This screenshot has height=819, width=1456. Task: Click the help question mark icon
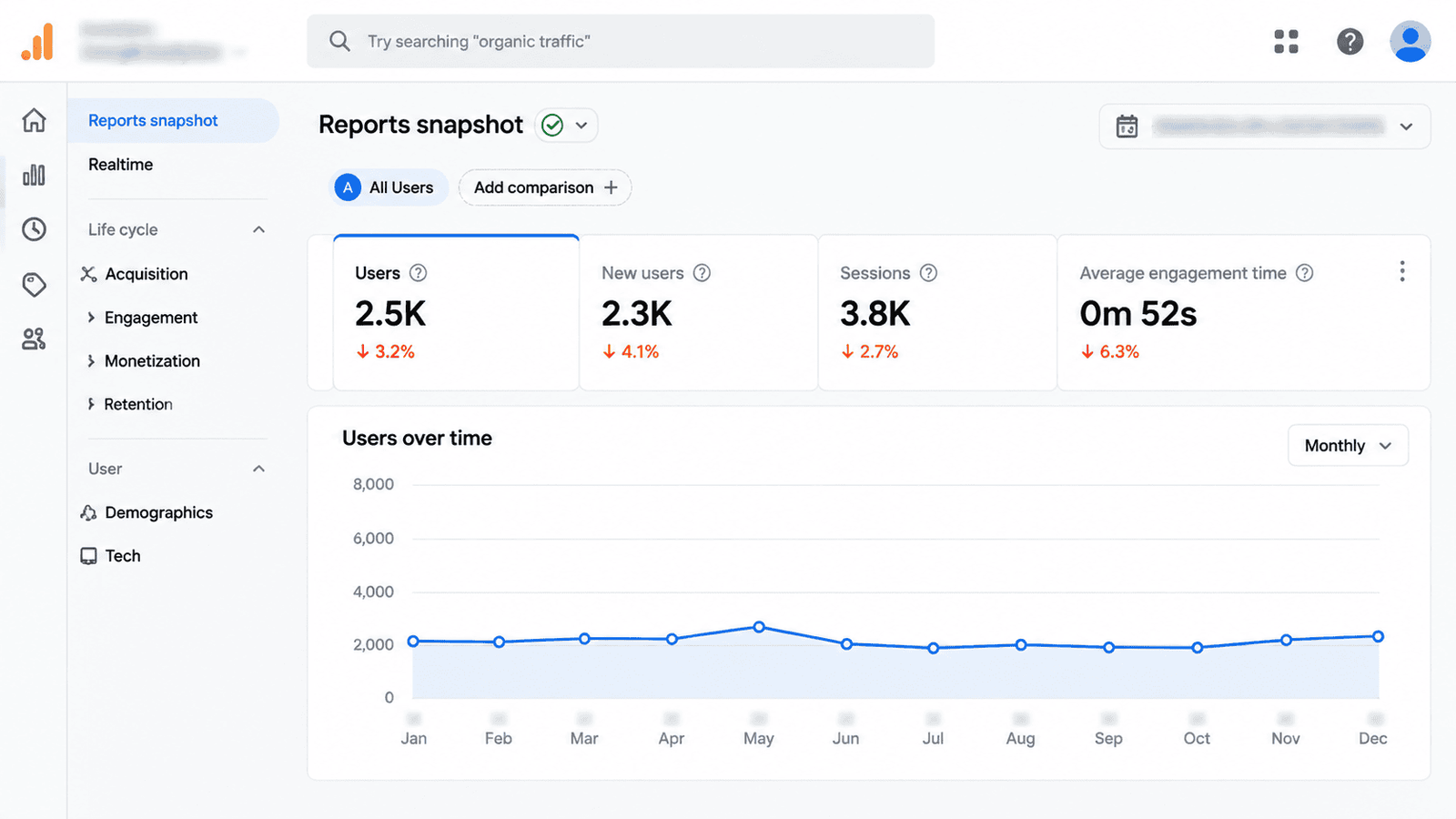point(1350,41)
